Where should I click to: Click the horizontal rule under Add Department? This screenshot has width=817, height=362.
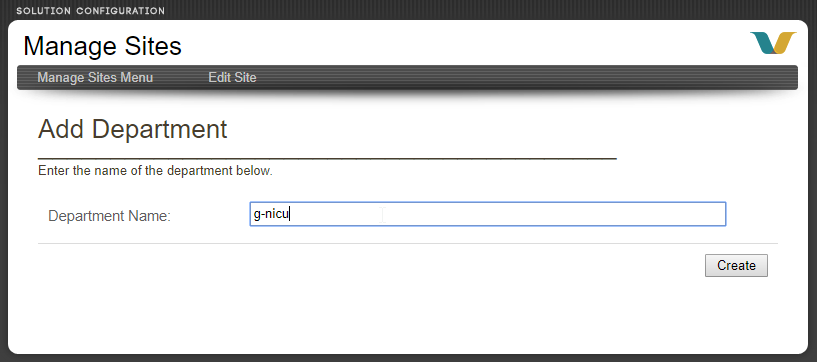point(327,157)
